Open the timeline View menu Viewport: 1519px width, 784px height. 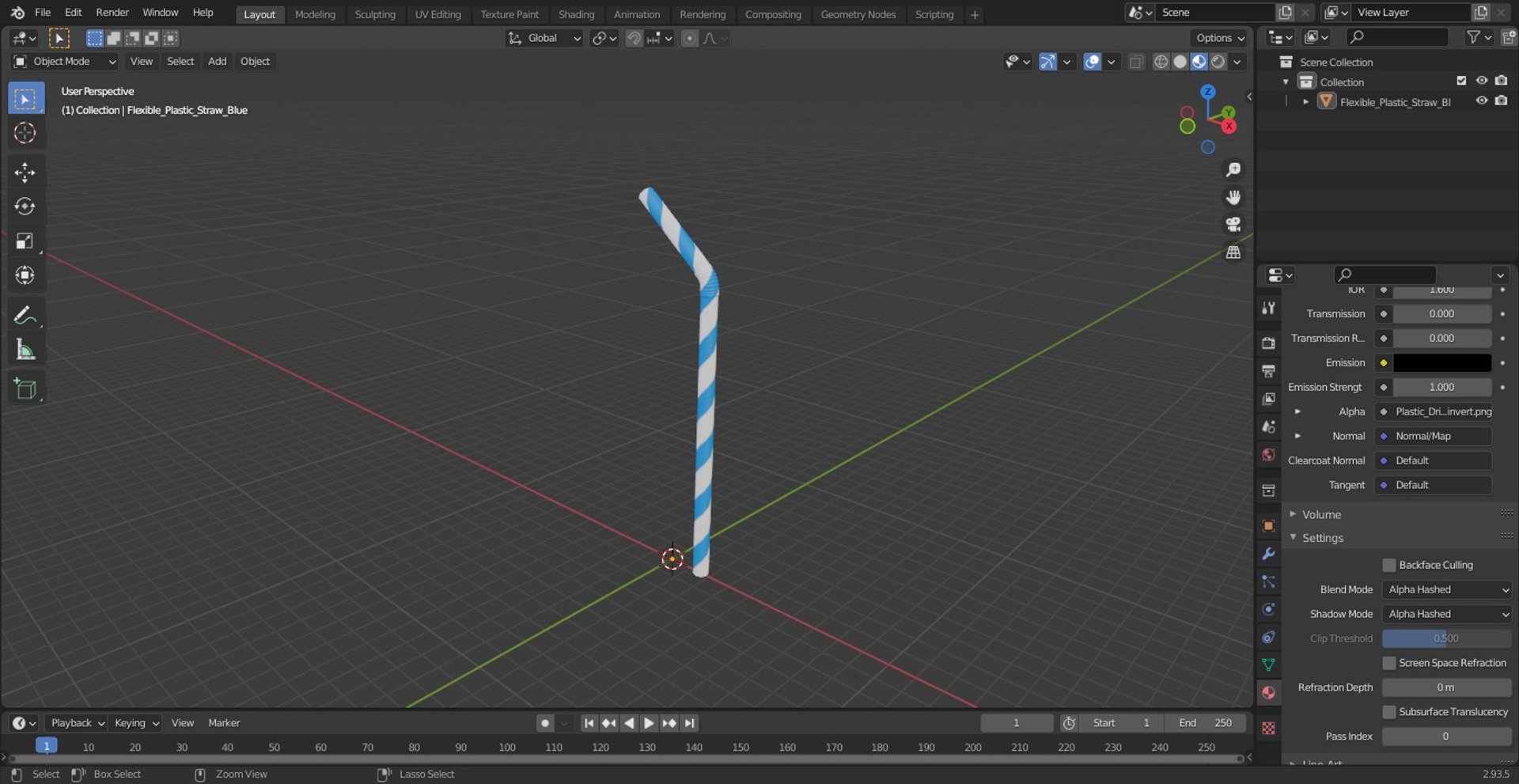tap(183, 723)
